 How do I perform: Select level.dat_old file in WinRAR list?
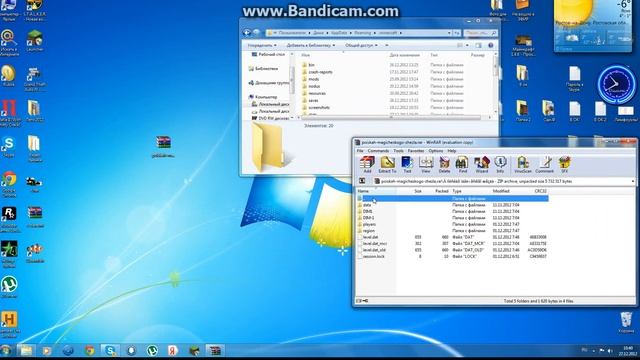374,250
